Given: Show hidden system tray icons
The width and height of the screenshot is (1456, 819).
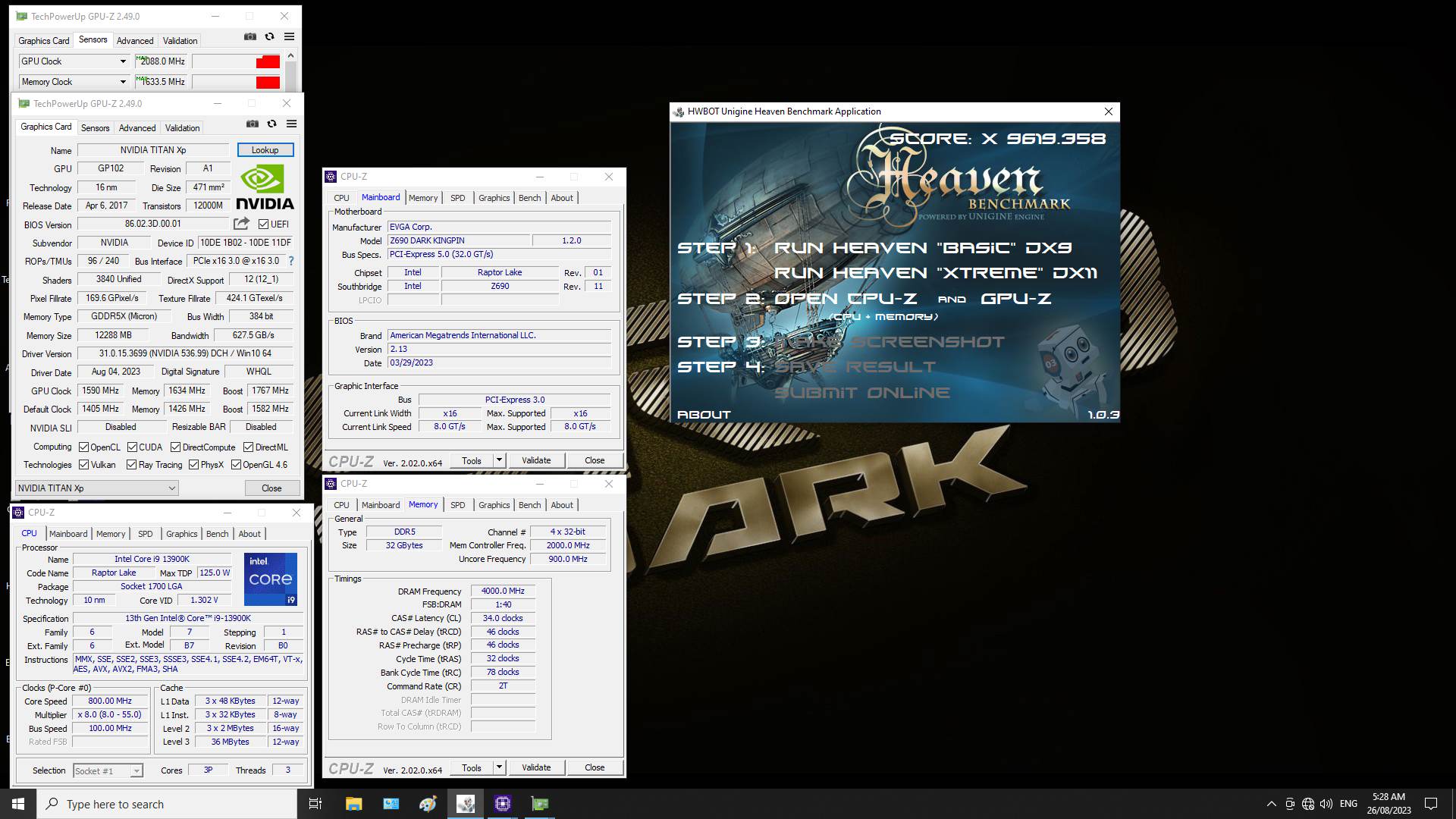Looking at the screenshot, I should coord(1271,804).
